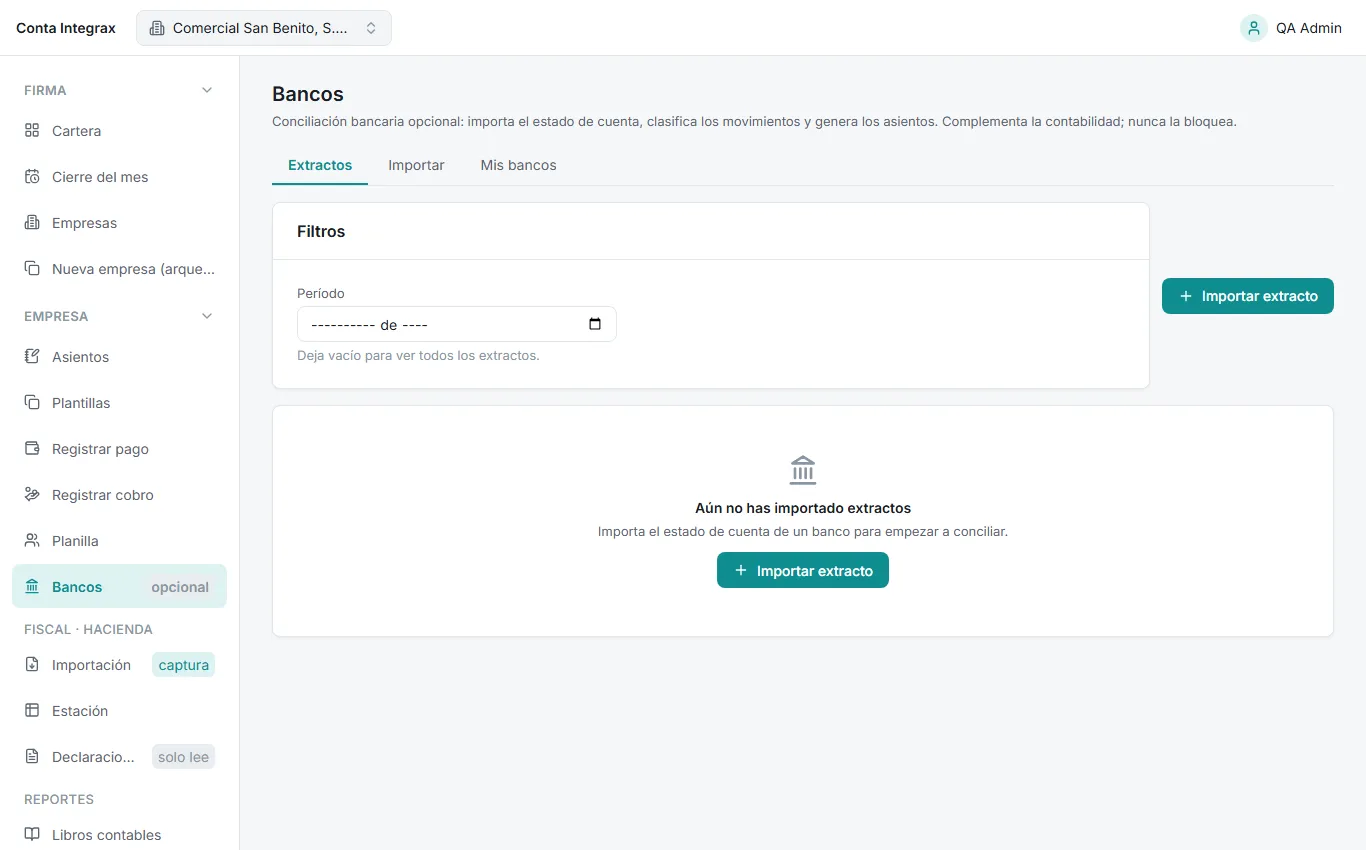Switch to the Importar tab
Image resolution: width=1366 pixels, height=850 pixels.
pyautogui.click(x=416, y=165)
